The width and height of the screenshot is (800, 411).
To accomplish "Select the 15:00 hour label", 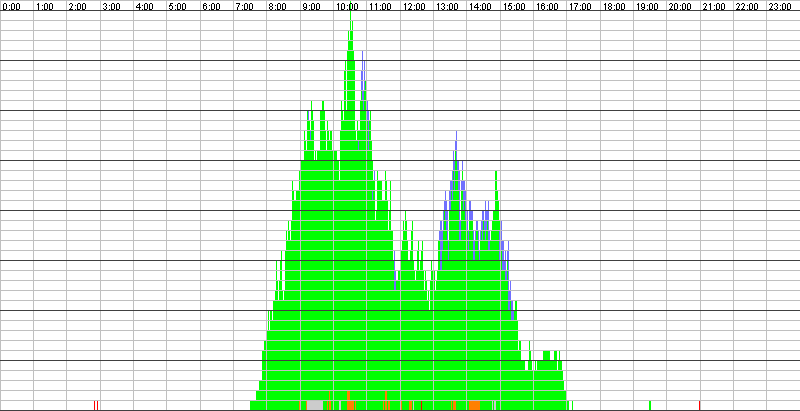I will 514,7.
